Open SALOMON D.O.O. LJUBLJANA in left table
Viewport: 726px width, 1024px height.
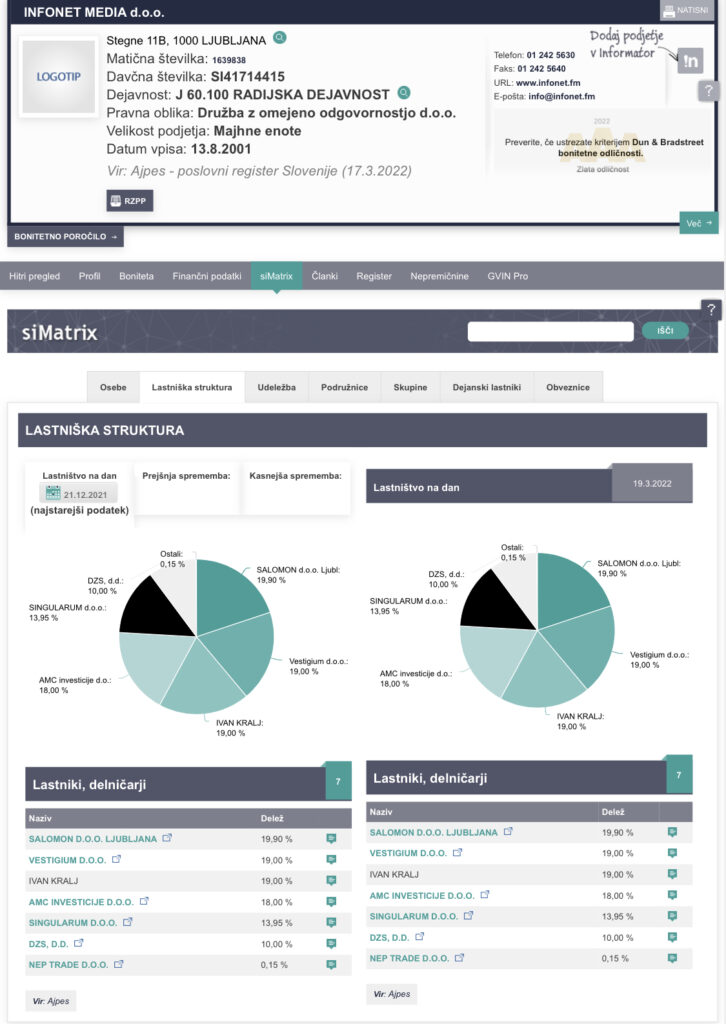coord(93,839)
